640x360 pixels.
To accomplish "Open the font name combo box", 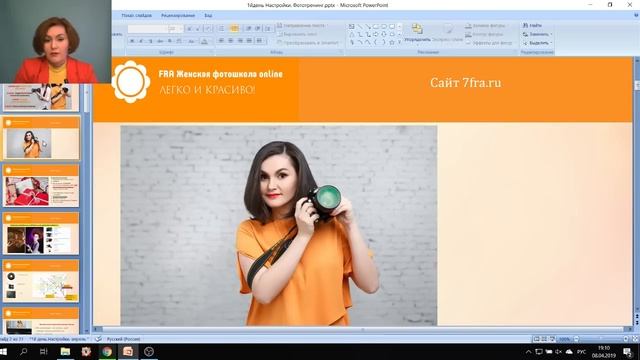I will click(x=148, y=29).
